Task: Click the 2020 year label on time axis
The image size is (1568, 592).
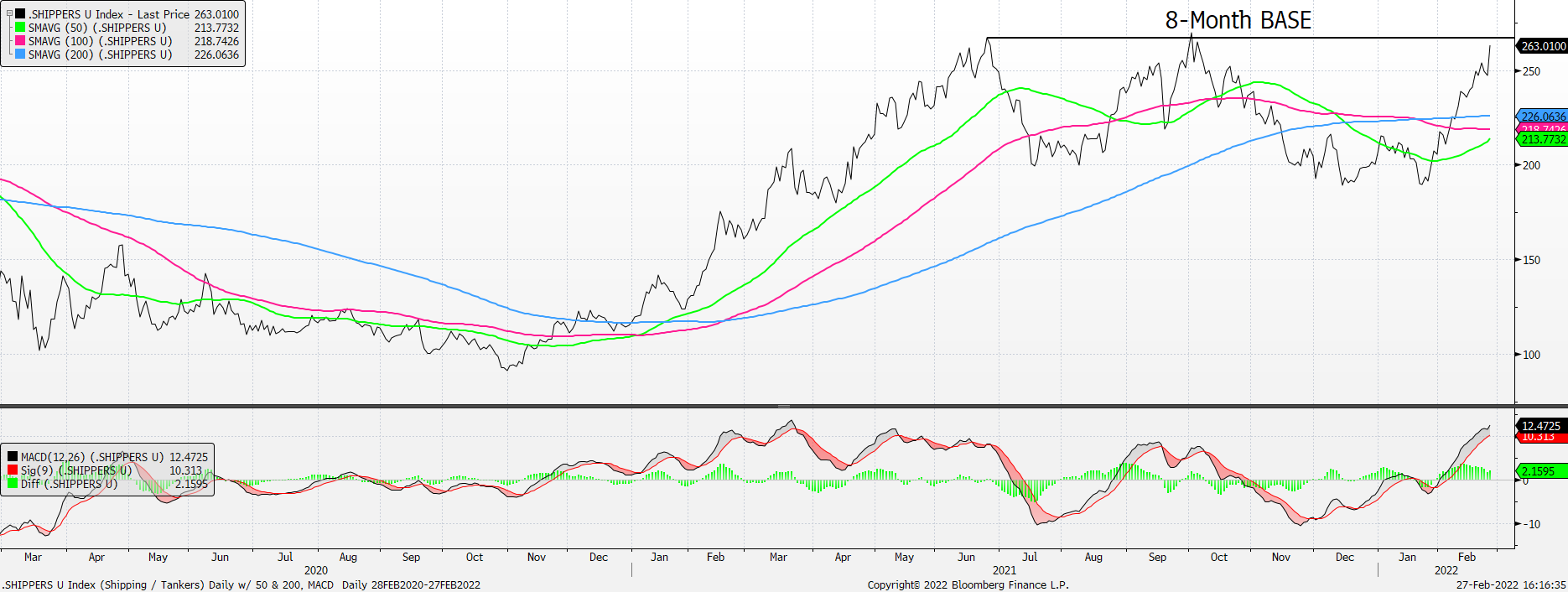Action: tap(316, 570)
